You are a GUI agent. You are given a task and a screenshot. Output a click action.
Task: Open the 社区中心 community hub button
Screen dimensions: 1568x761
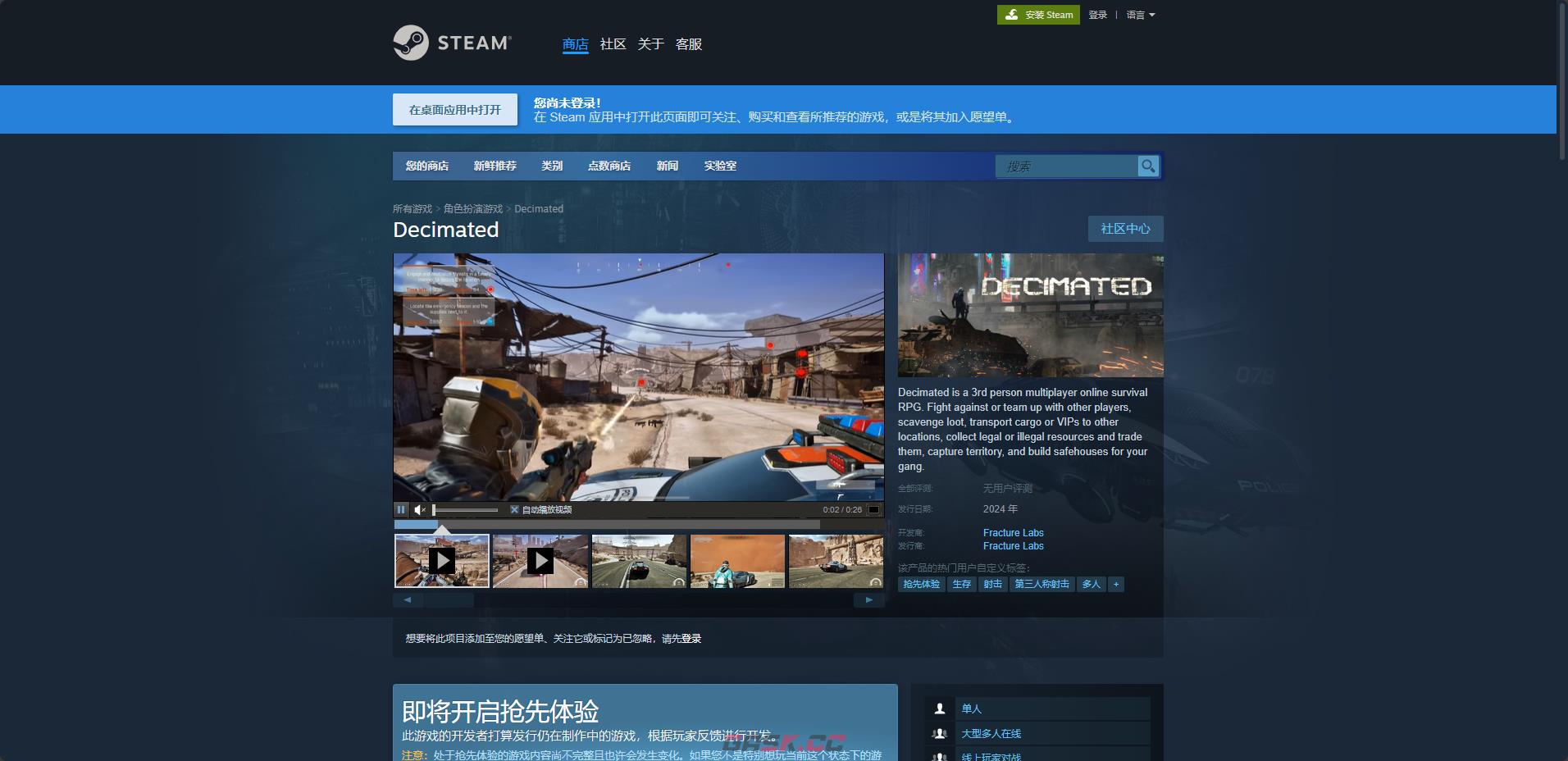point(1125,229)
